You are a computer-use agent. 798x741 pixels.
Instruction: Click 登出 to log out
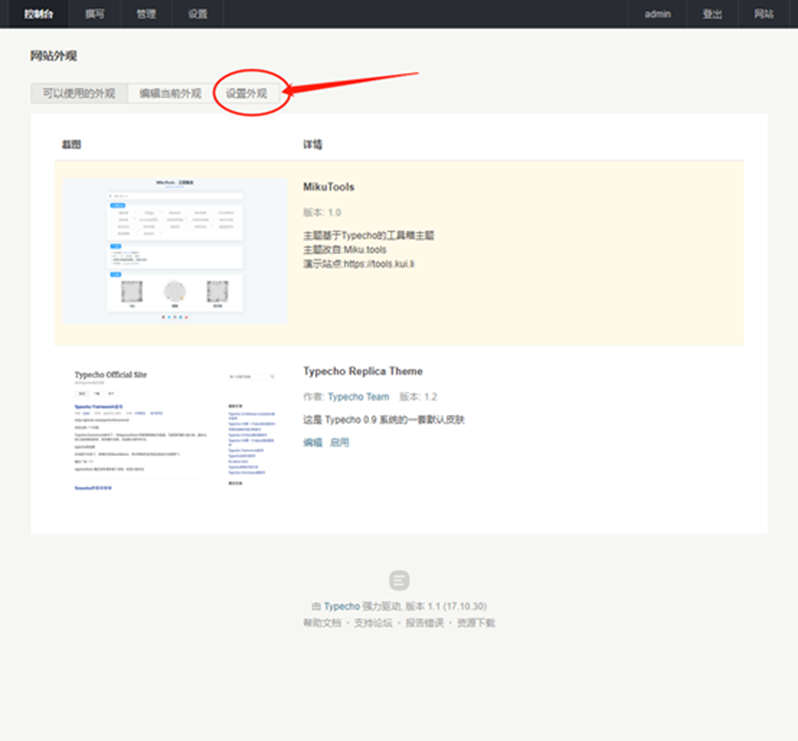coord(712,14)
